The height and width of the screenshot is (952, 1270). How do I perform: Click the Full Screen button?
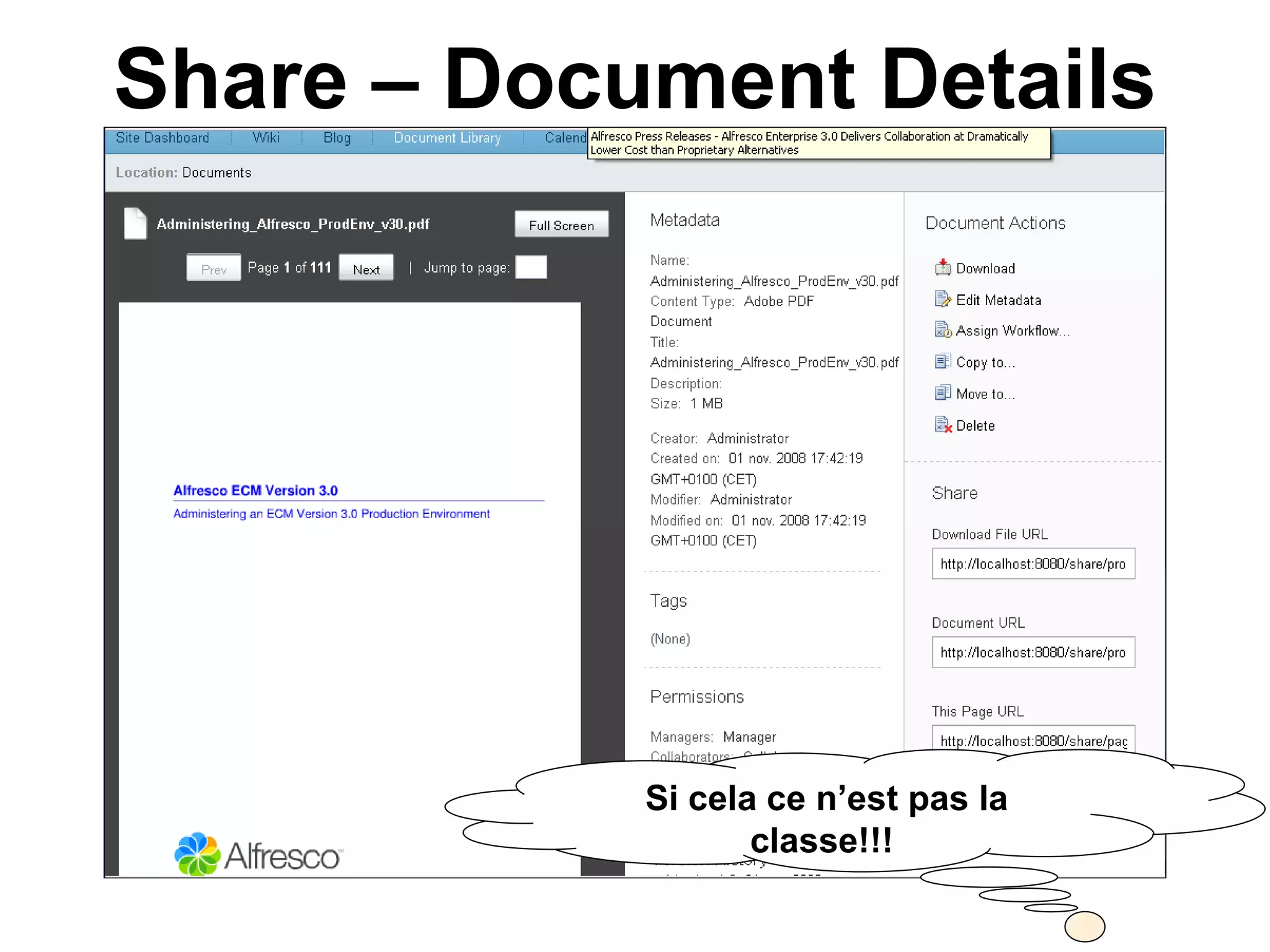[561, 225]
